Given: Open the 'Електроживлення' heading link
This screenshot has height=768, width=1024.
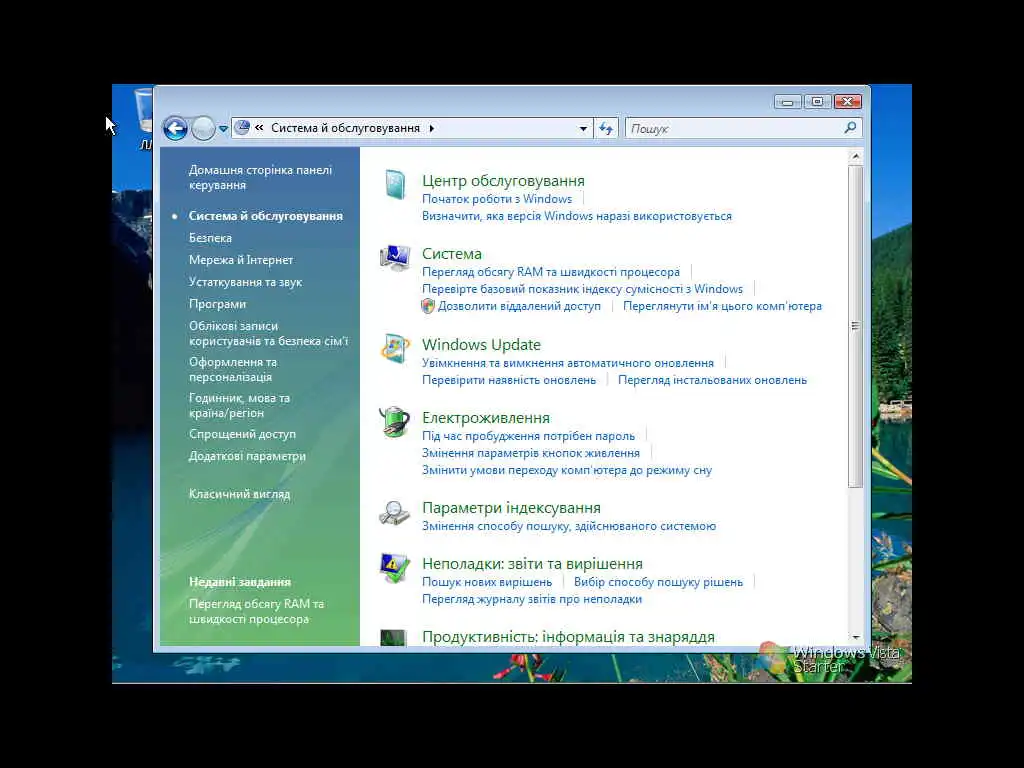Looking at the screenshot, I should [x=486, y=418].
